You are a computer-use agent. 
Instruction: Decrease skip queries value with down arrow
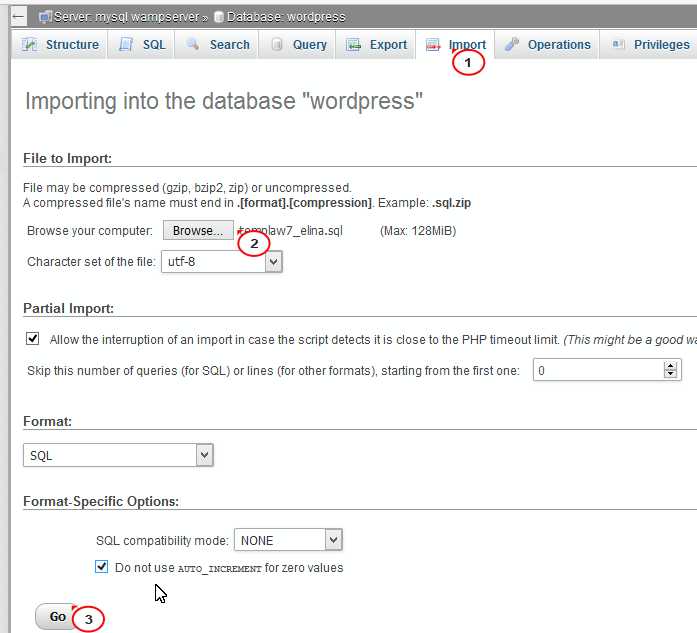point(670,374)
